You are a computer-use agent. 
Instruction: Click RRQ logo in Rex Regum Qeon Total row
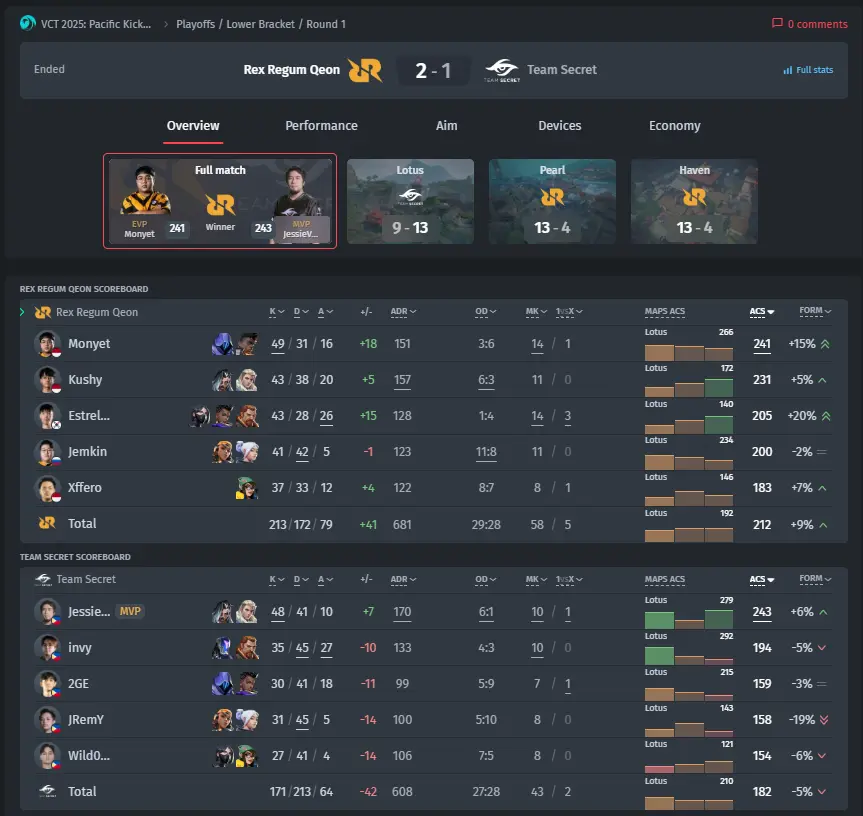[x=47, y=523]
